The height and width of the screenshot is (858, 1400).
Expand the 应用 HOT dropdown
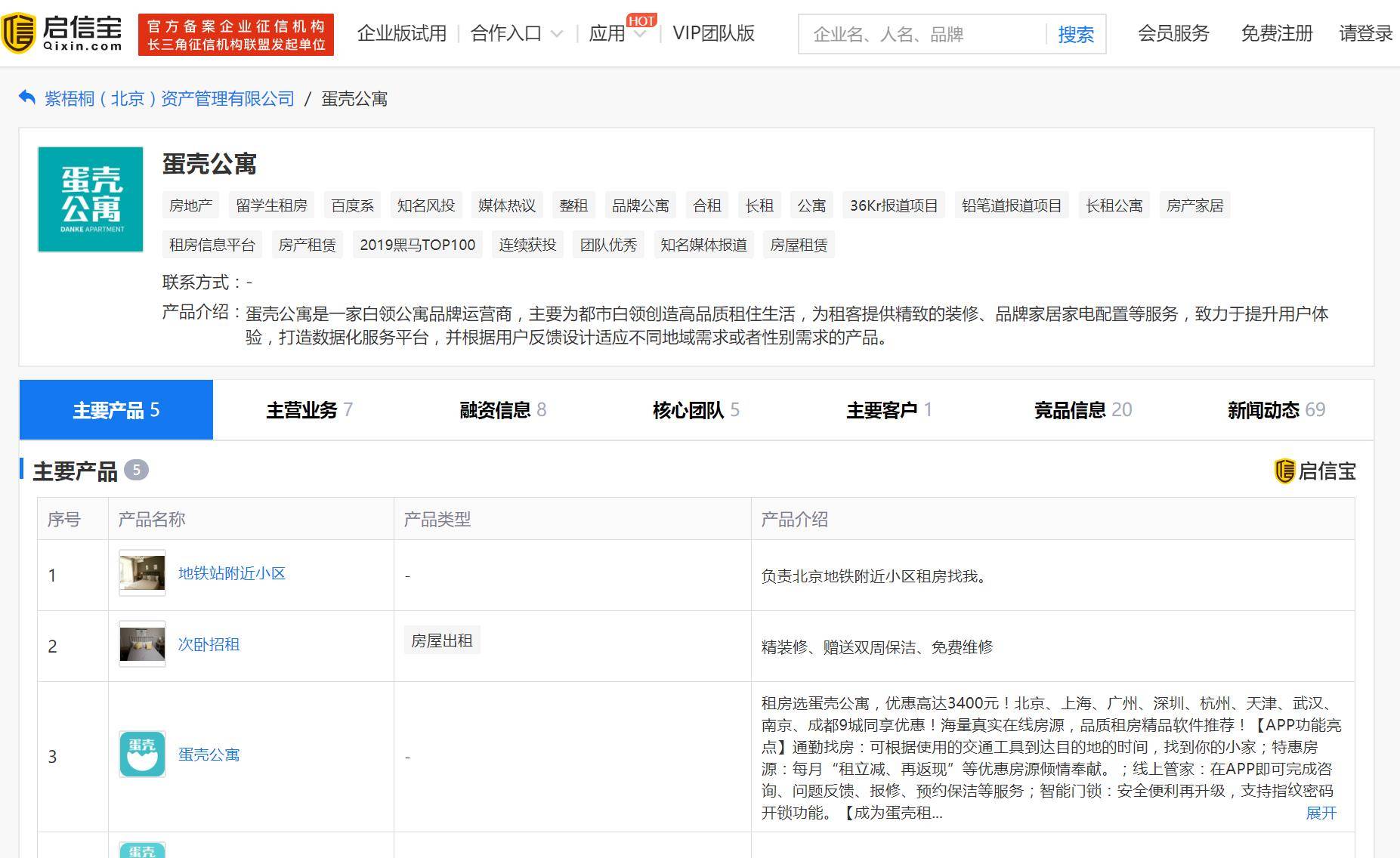pyautogui.click(x=617, y=34)
